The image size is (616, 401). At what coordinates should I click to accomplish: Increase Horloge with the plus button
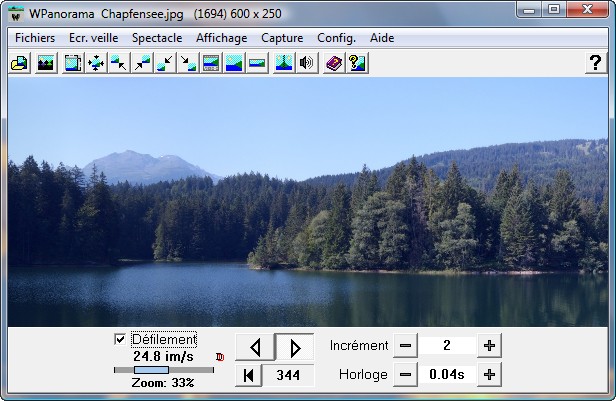tap(490, 375)
